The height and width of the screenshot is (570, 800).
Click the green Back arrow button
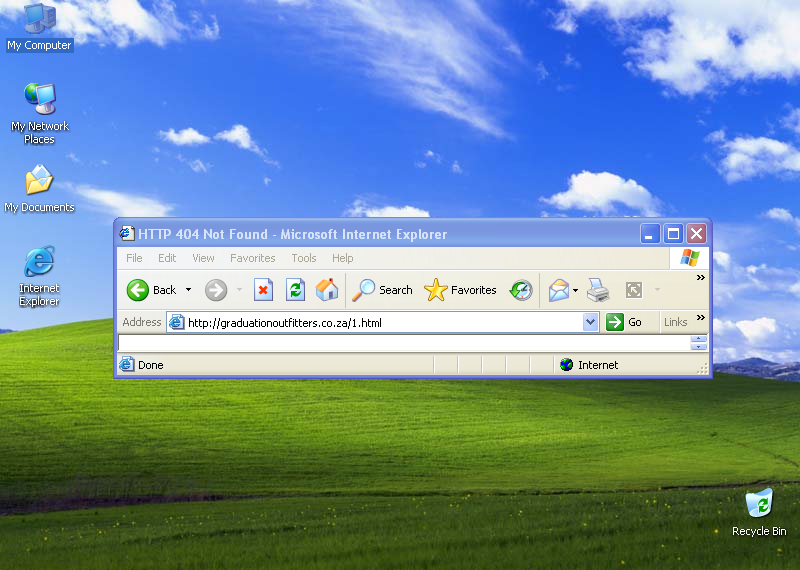tap(138, 290)
